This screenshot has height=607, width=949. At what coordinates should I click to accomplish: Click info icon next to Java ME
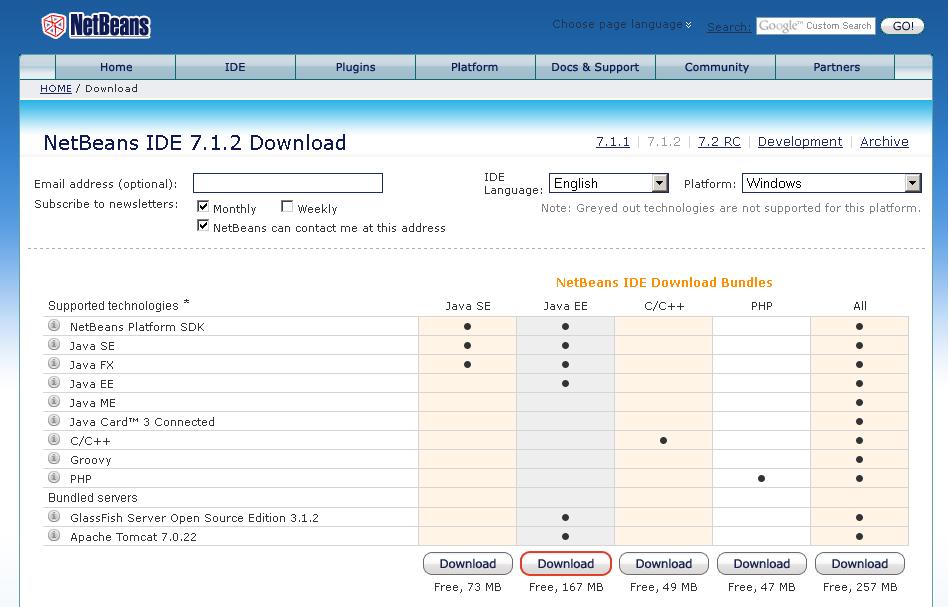click(x=54, y=402)
